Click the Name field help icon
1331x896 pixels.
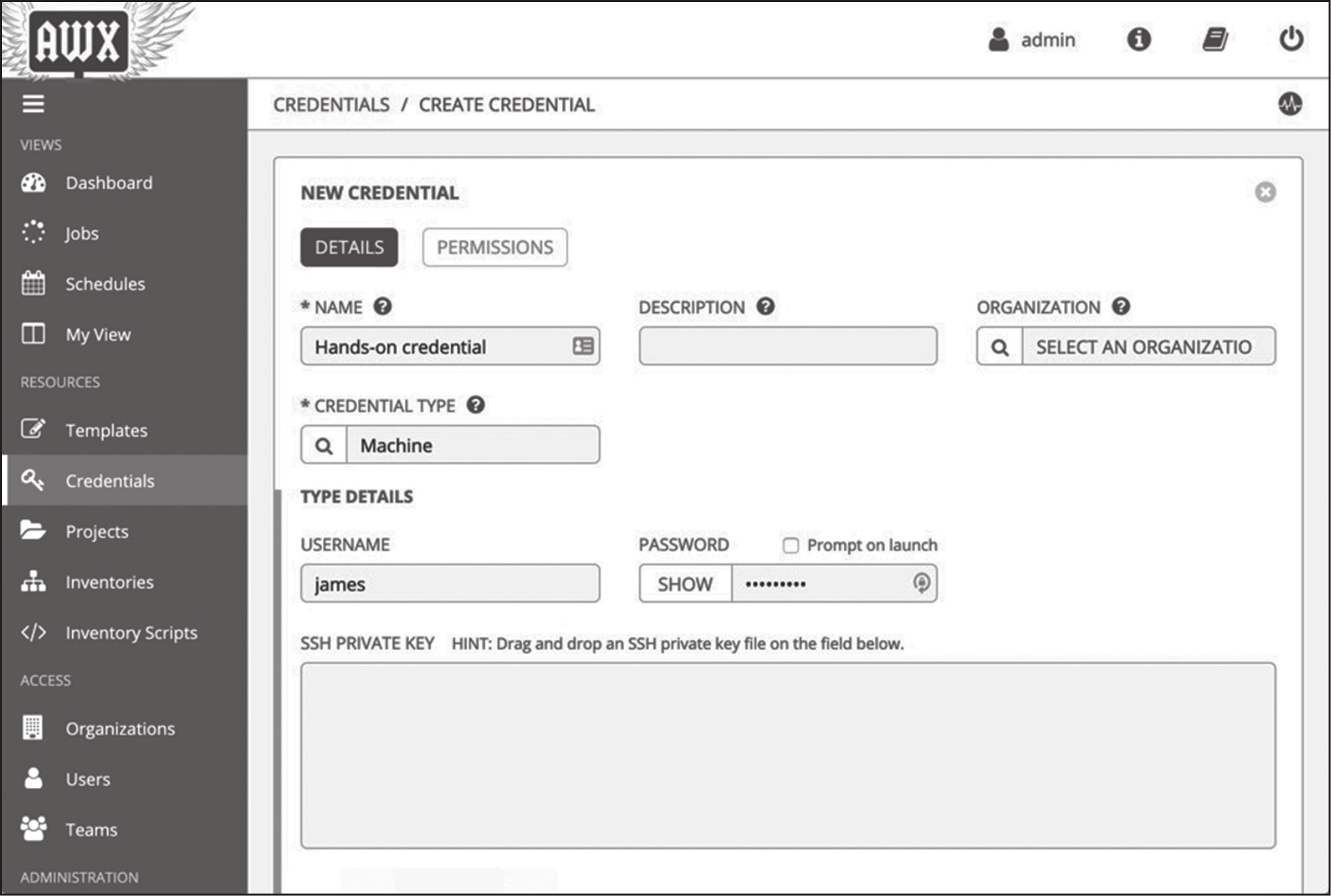382,307
